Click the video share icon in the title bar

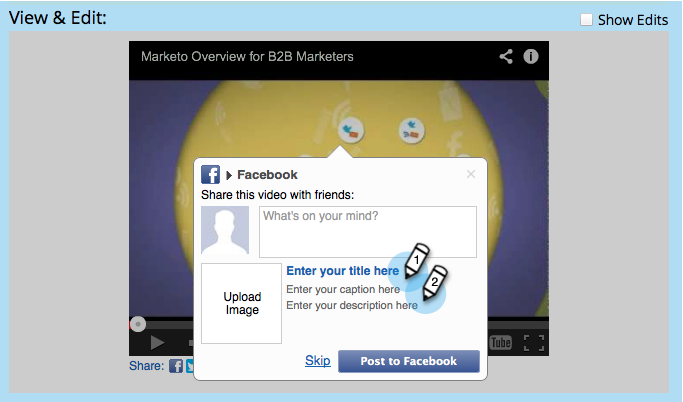point(506,57)
